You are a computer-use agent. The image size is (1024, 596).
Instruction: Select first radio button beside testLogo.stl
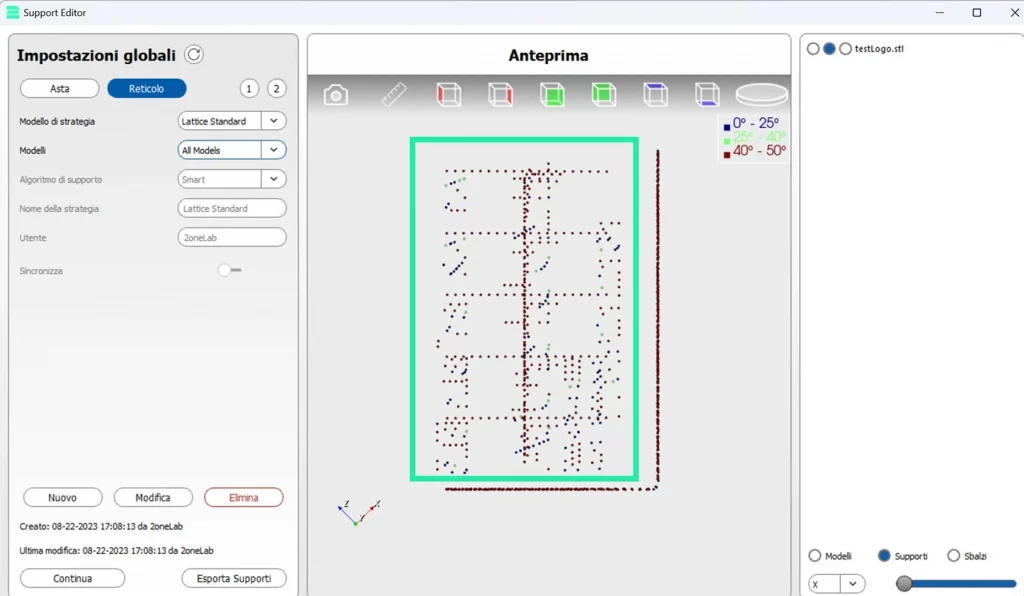(813, 49)
